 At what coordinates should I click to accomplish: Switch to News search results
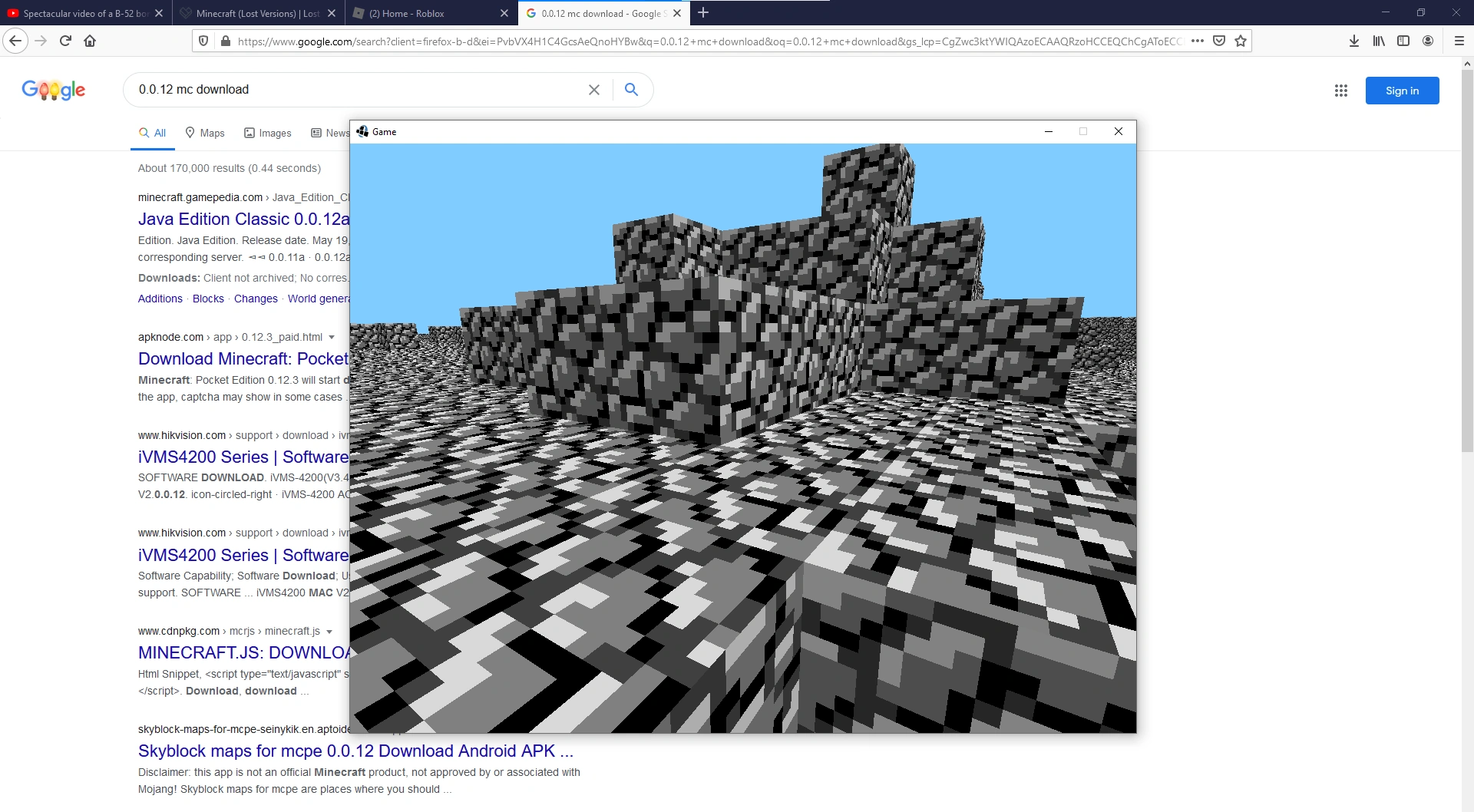[330, 133]
